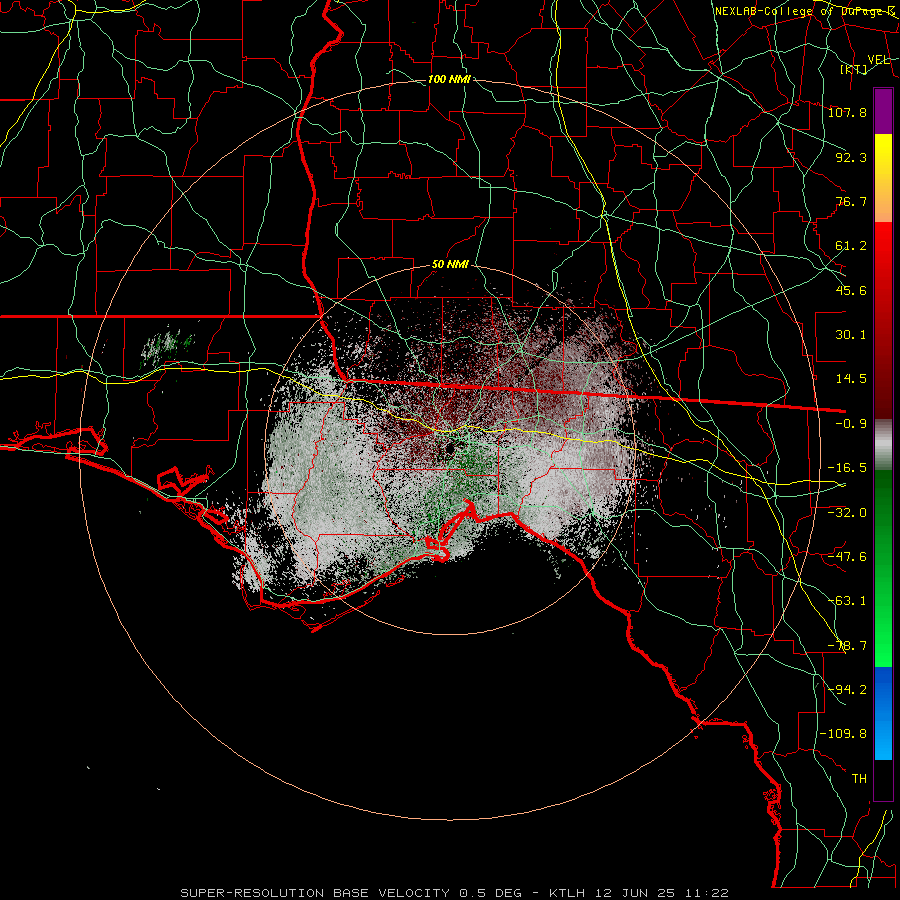
Task: Select the -16.5 value on velocity scale
Action: point(847,467)
